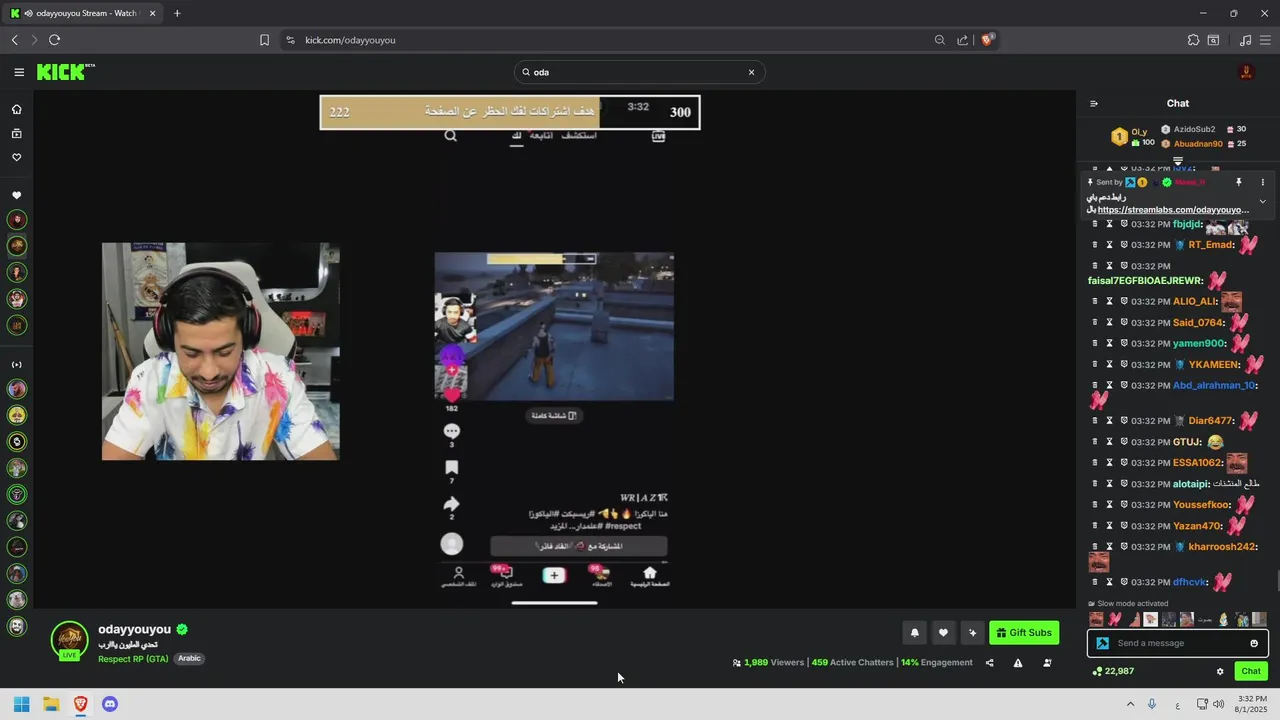
Task: Timeout user Yazan470
Action: (1109, 525)
